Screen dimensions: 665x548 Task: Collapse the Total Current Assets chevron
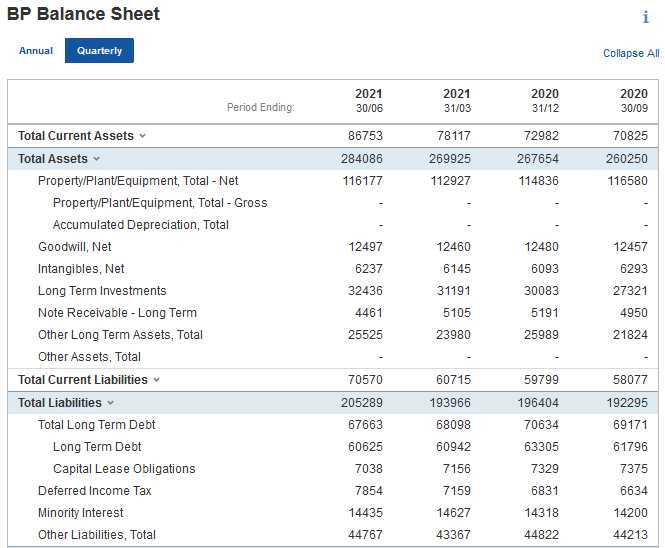[x=142, y=136]
